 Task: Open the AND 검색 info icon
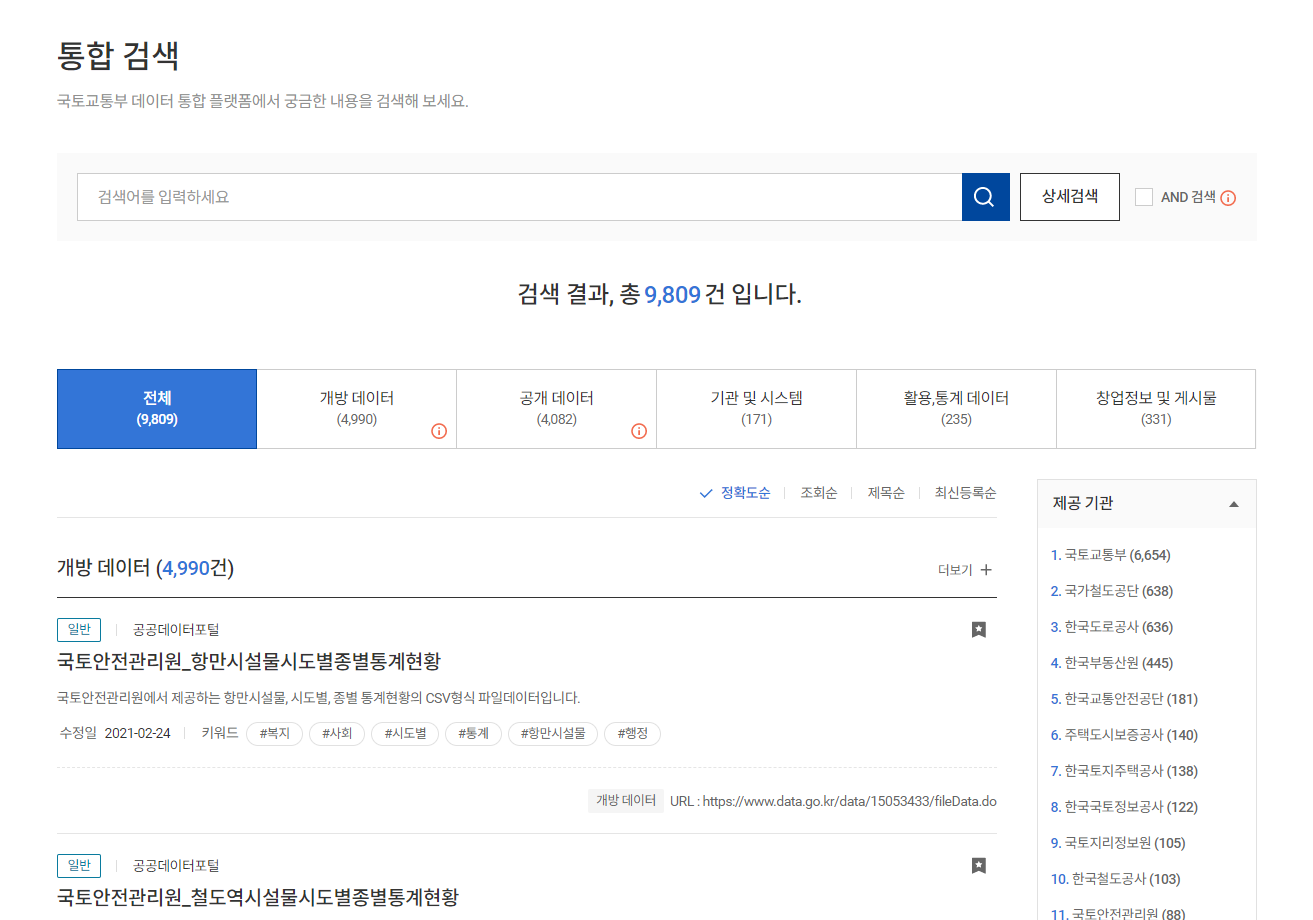[1229, 197]
